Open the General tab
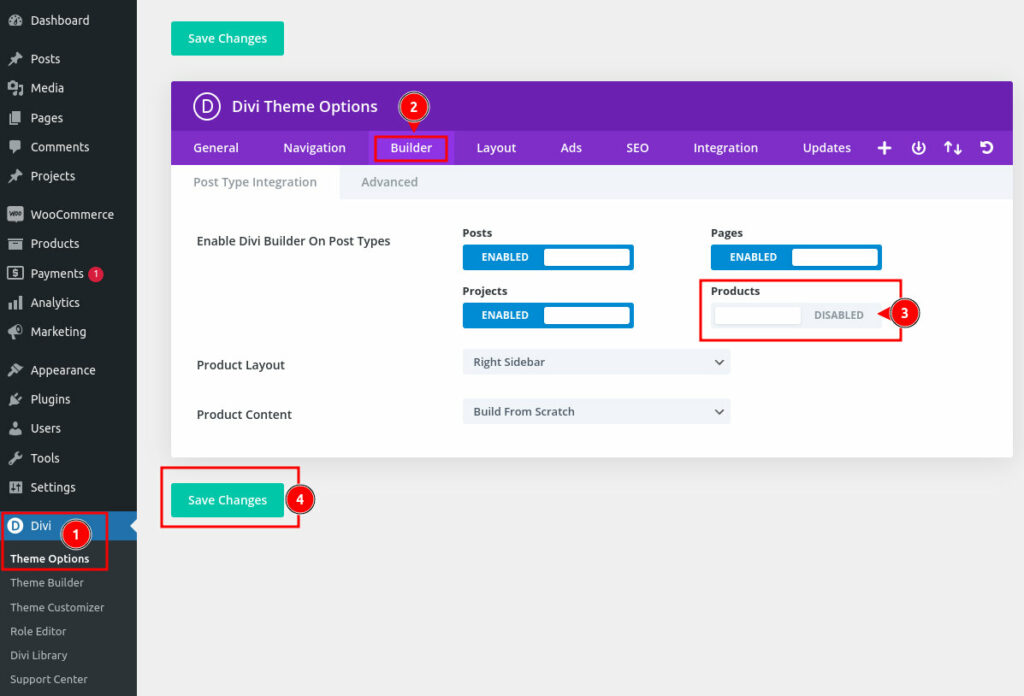This screenshot has height=696, width=1024. coord(216,148)
